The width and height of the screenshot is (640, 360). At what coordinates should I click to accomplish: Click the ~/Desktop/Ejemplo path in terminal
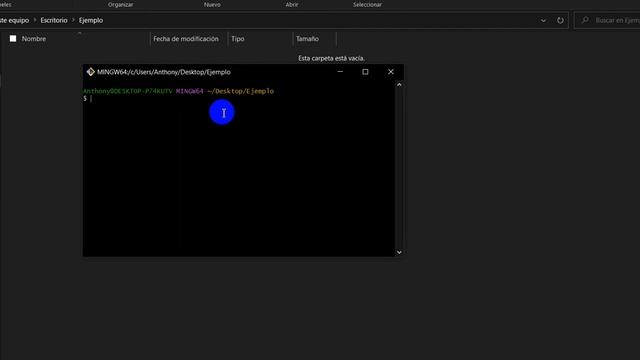240,91
